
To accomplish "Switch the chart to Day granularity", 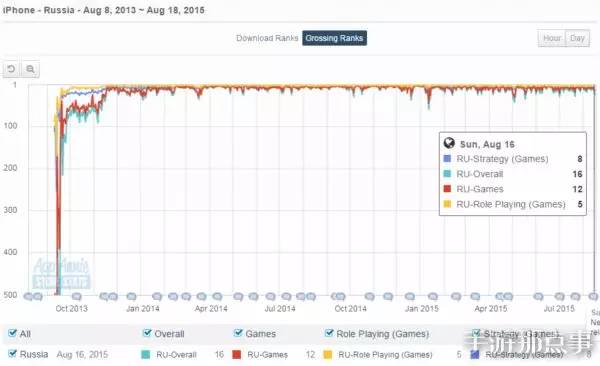I will pos(577,38).
